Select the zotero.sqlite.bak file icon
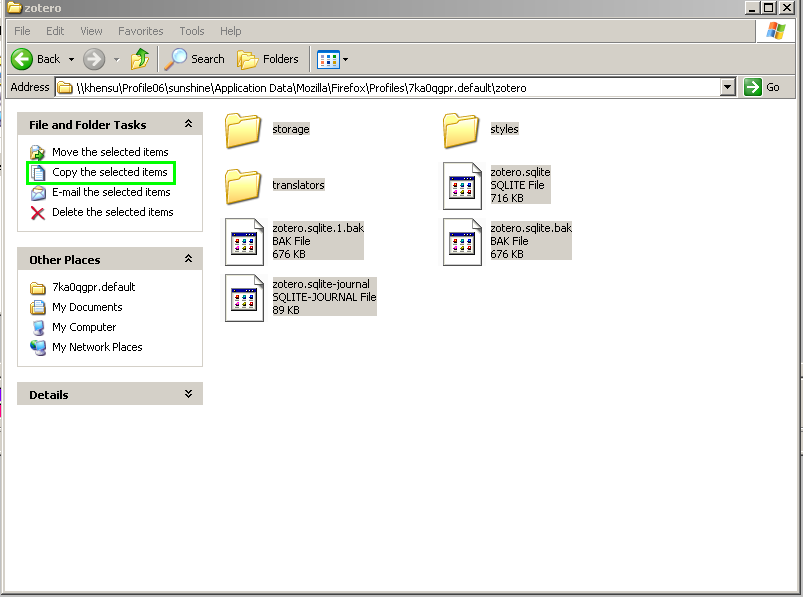Screen dimensions: 803x597 pos(462,242)
